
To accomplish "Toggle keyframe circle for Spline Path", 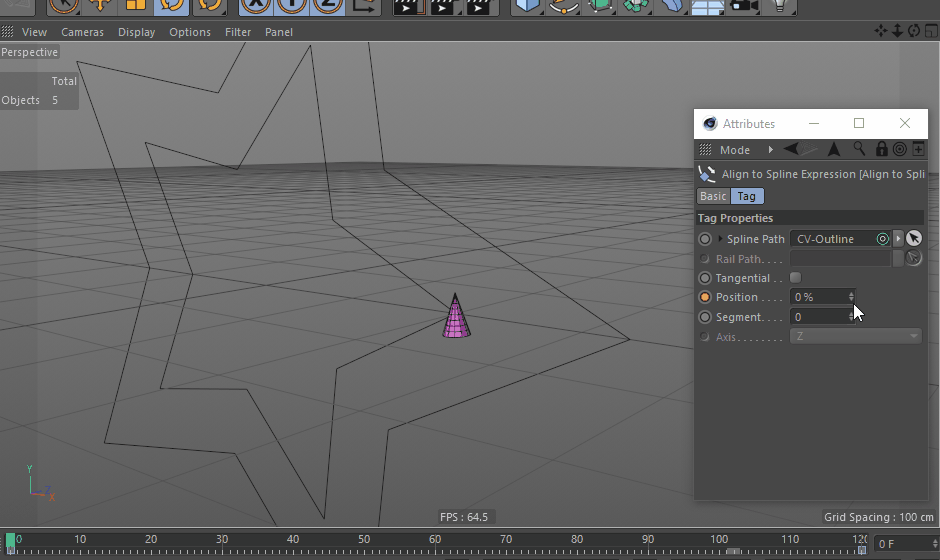I will tap(705, 239).
